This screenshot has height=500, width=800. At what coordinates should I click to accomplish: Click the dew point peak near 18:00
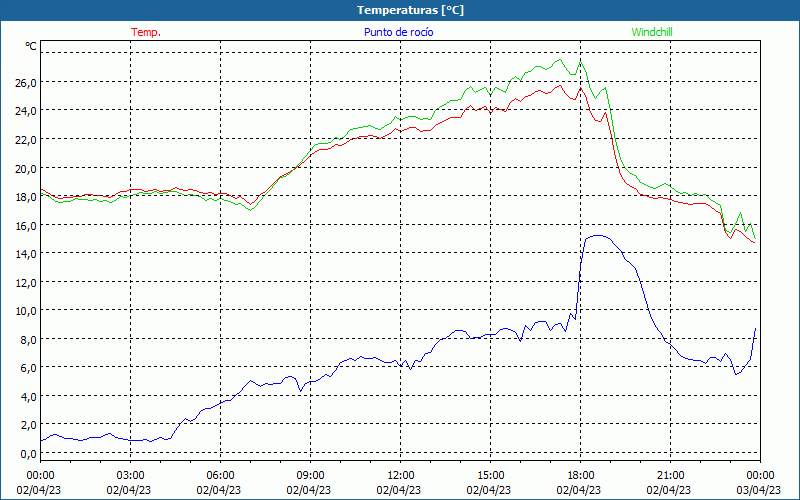coord(597,236)
